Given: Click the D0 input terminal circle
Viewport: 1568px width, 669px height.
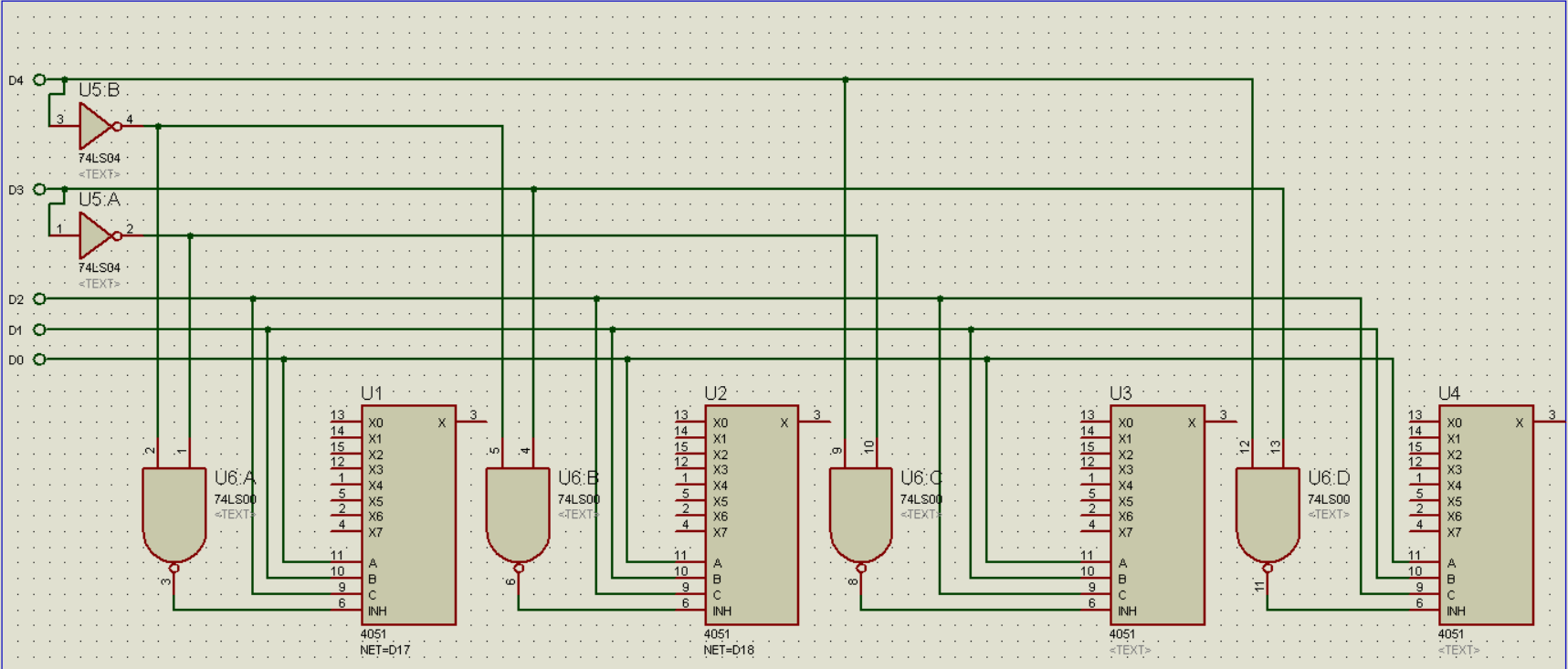Looking at the screenshot, I should [x=39, y=360].
